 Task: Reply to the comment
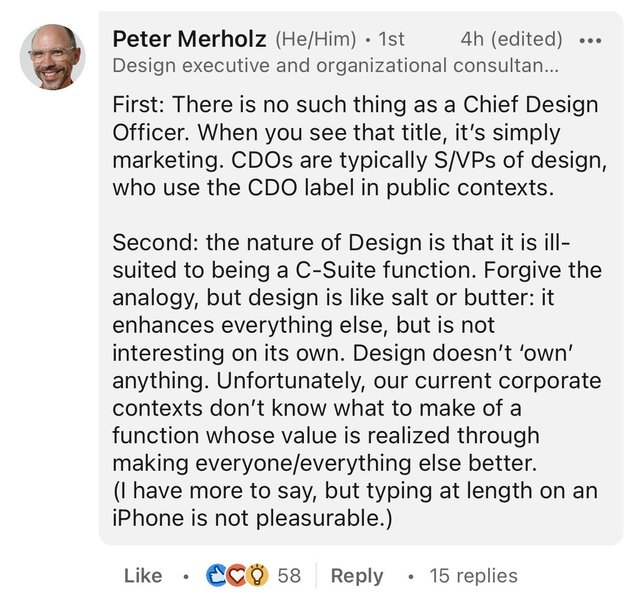click(x=356, y=575)
